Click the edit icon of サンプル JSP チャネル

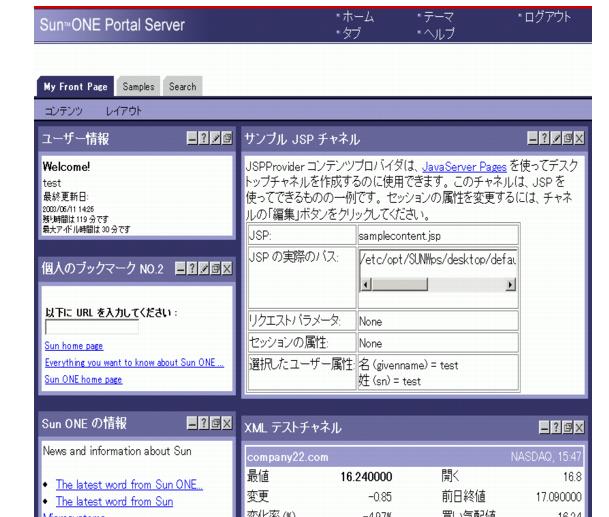[x=556, y=138]
